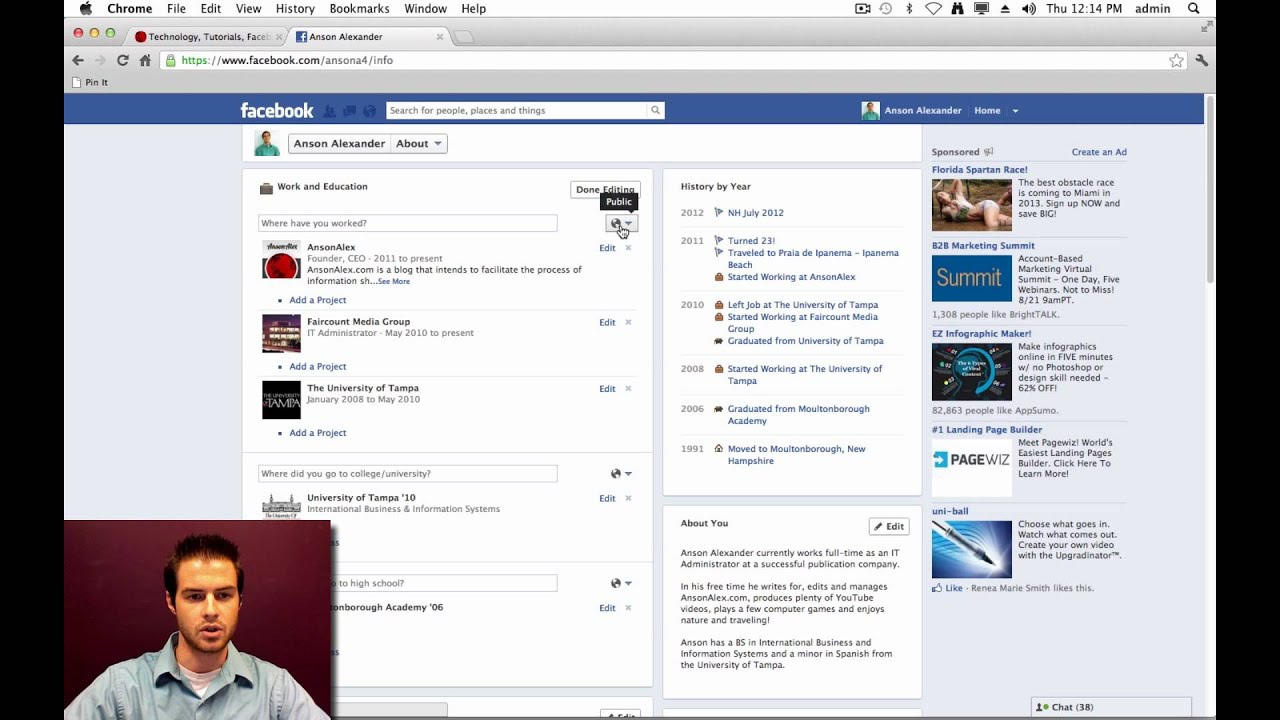Open the Chrome wrench settings menu
Screen dimensions: 1280x720
pyautogui.click(x=1201, y=60)
